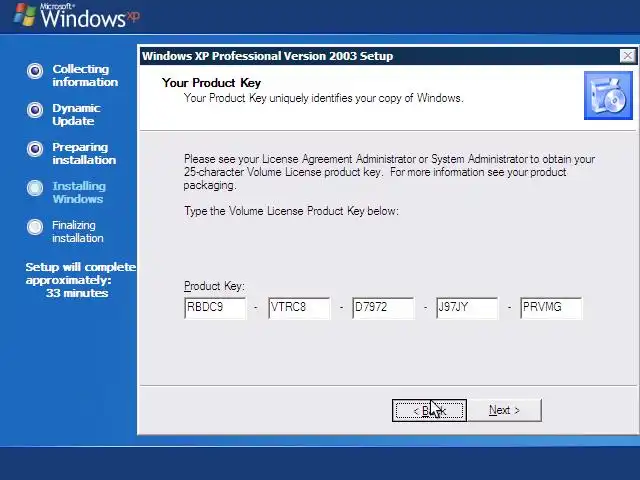
Task: Click the Setup dialog title bar text
Action: 267,56
